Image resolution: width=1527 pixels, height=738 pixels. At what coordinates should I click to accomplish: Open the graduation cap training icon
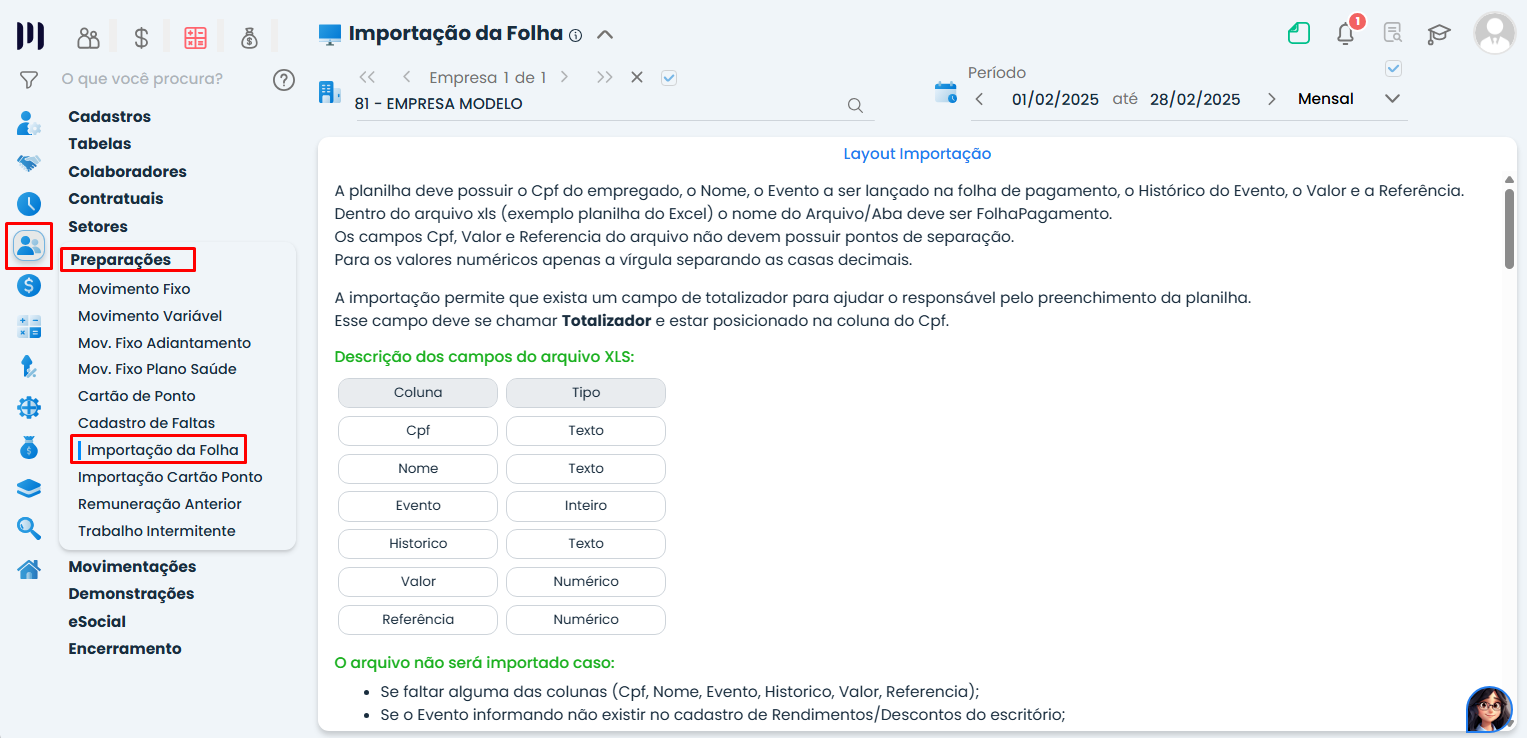[x=1438, y=34]
